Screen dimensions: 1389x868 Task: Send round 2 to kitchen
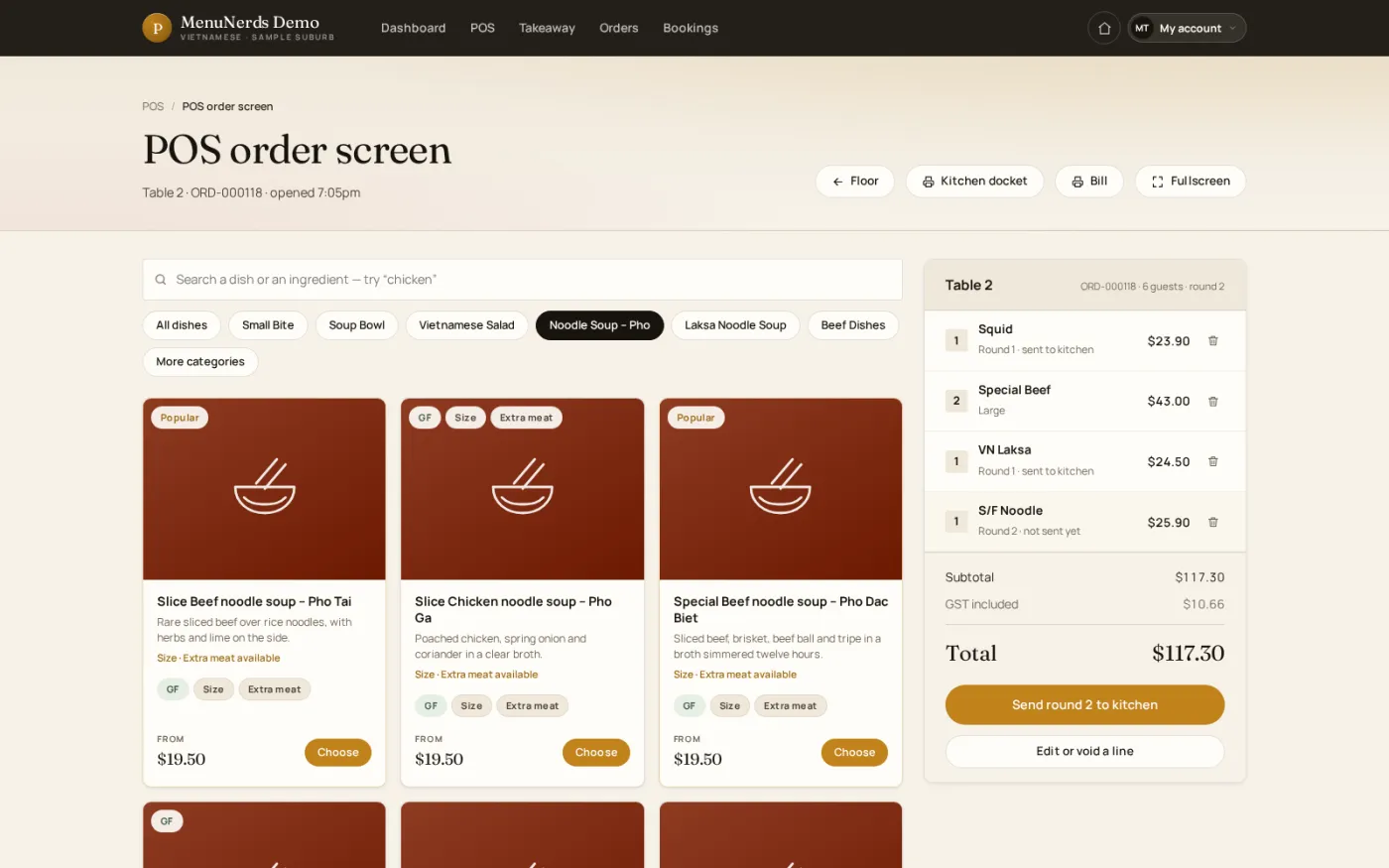point(1084,705)
